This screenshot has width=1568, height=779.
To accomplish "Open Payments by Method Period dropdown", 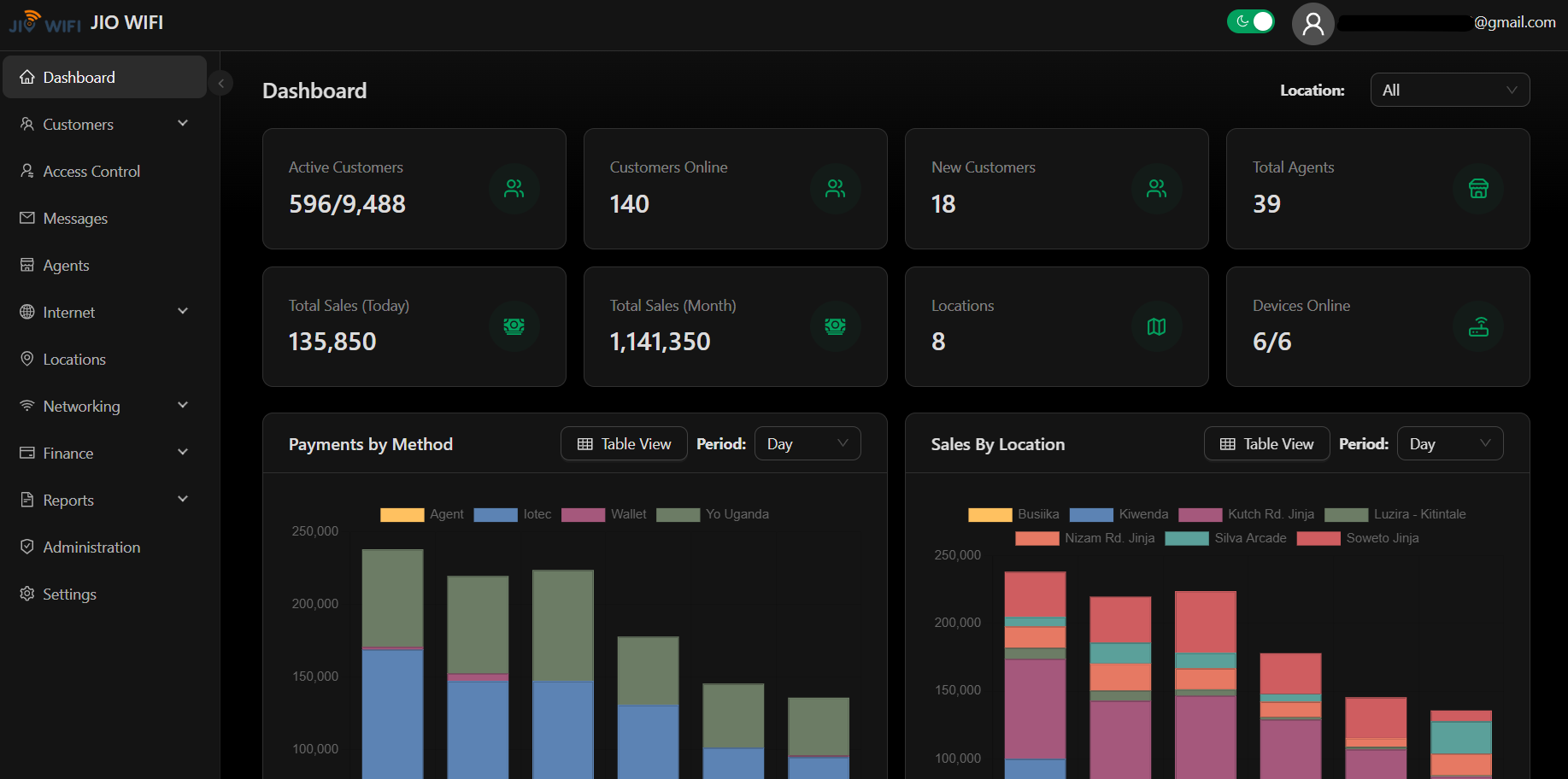I will point(807,443).
